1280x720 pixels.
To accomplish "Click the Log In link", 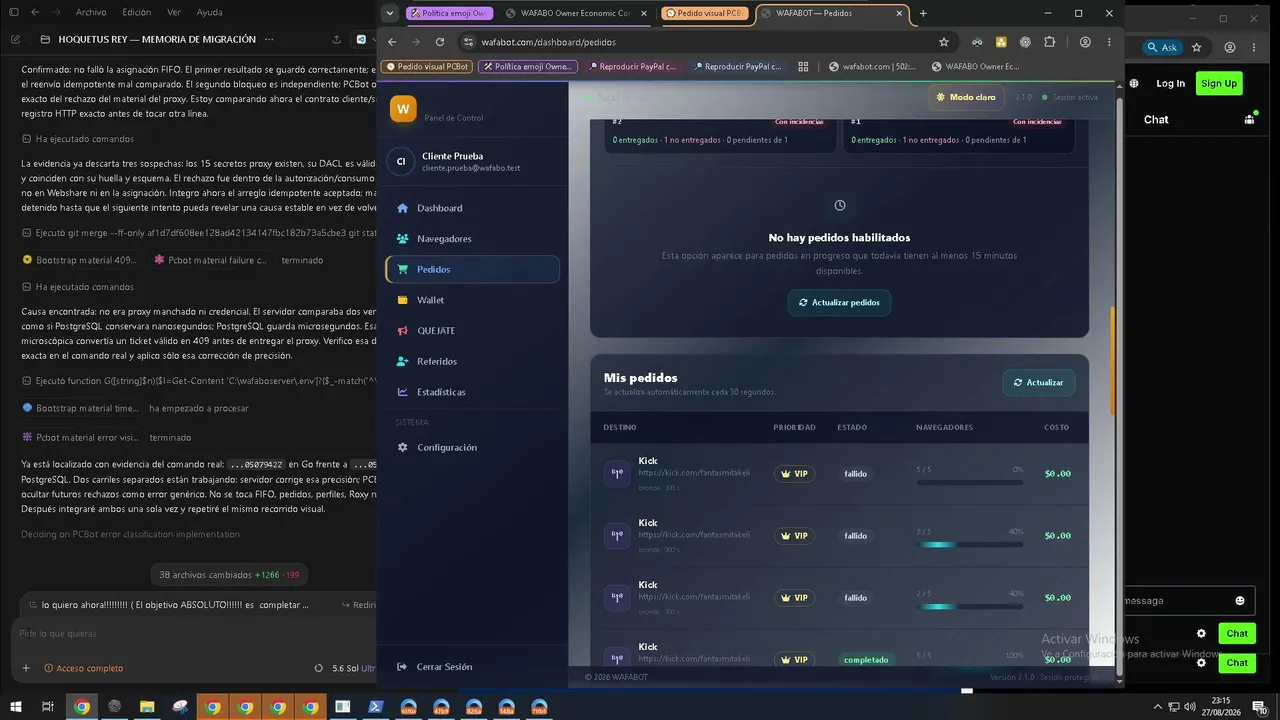I will 1171,83.
